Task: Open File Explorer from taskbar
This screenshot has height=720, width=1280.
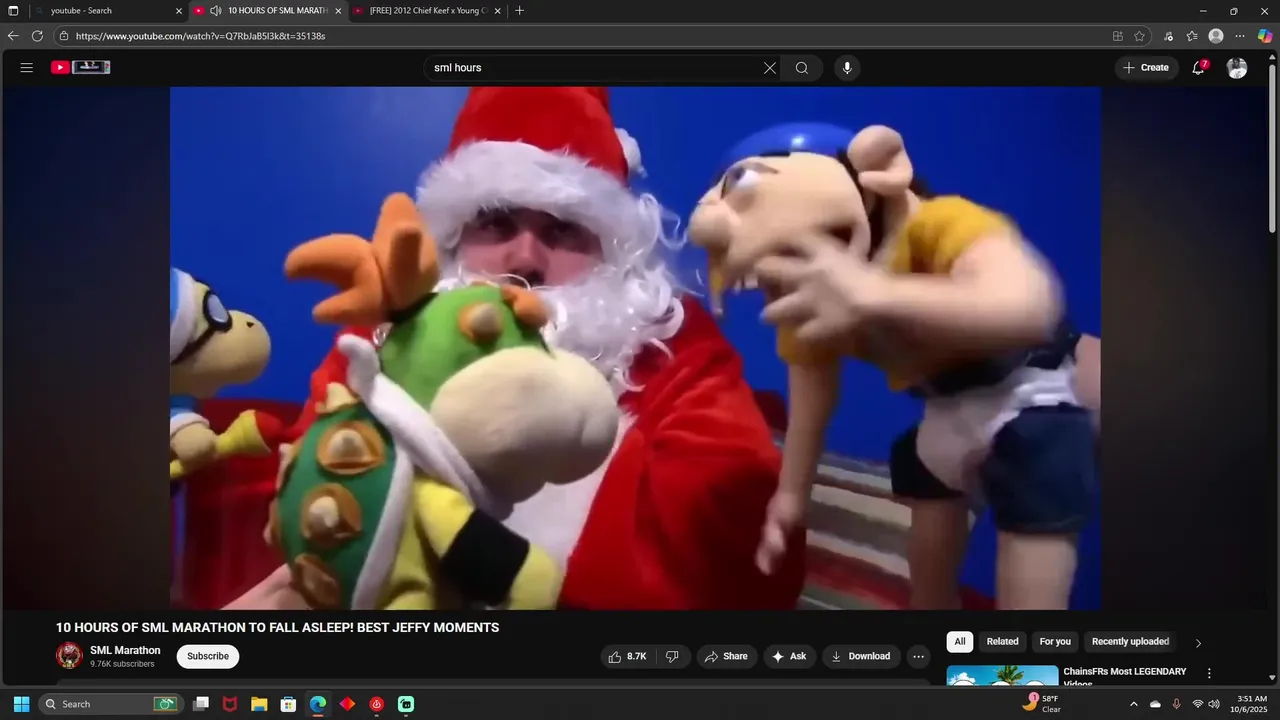Action: coord(259,704)
